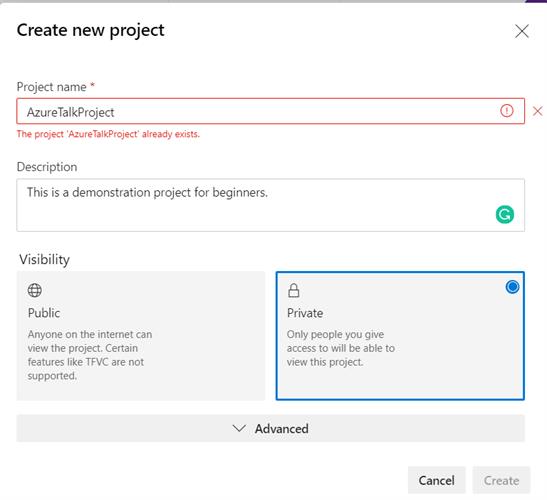Select the Private radio button
547x500 pixels.
(512, 287)
